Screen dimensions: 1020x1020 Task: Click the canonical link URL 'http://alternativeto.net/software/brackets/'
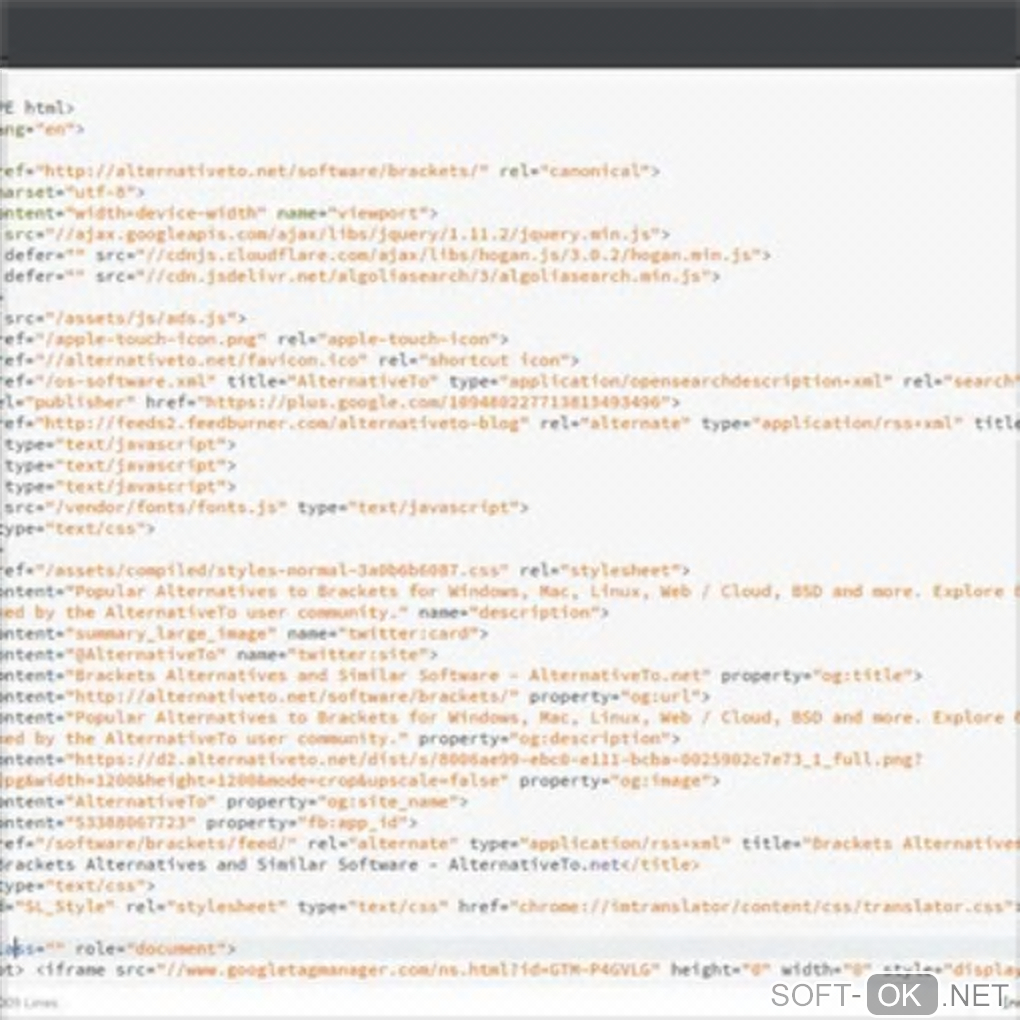click(262, 171)
